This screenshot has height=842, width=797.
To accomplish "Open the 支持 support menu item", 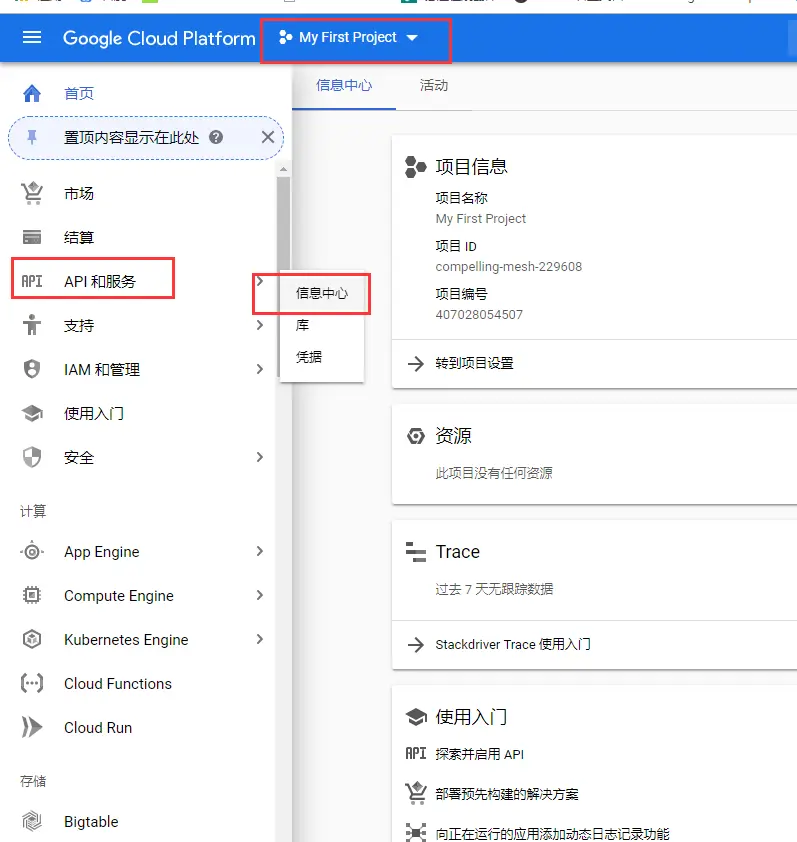I will pyautogui.click(x=79, y=325).
